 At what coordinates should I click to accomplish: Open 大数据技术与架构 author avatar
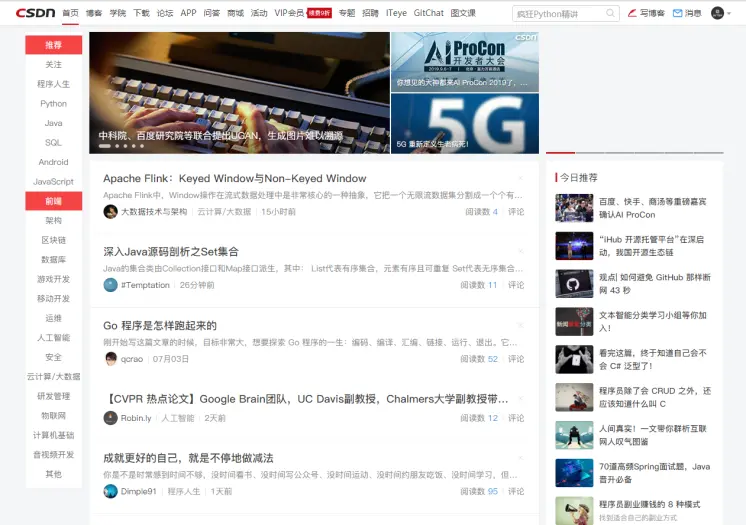(x=110, y=211)
